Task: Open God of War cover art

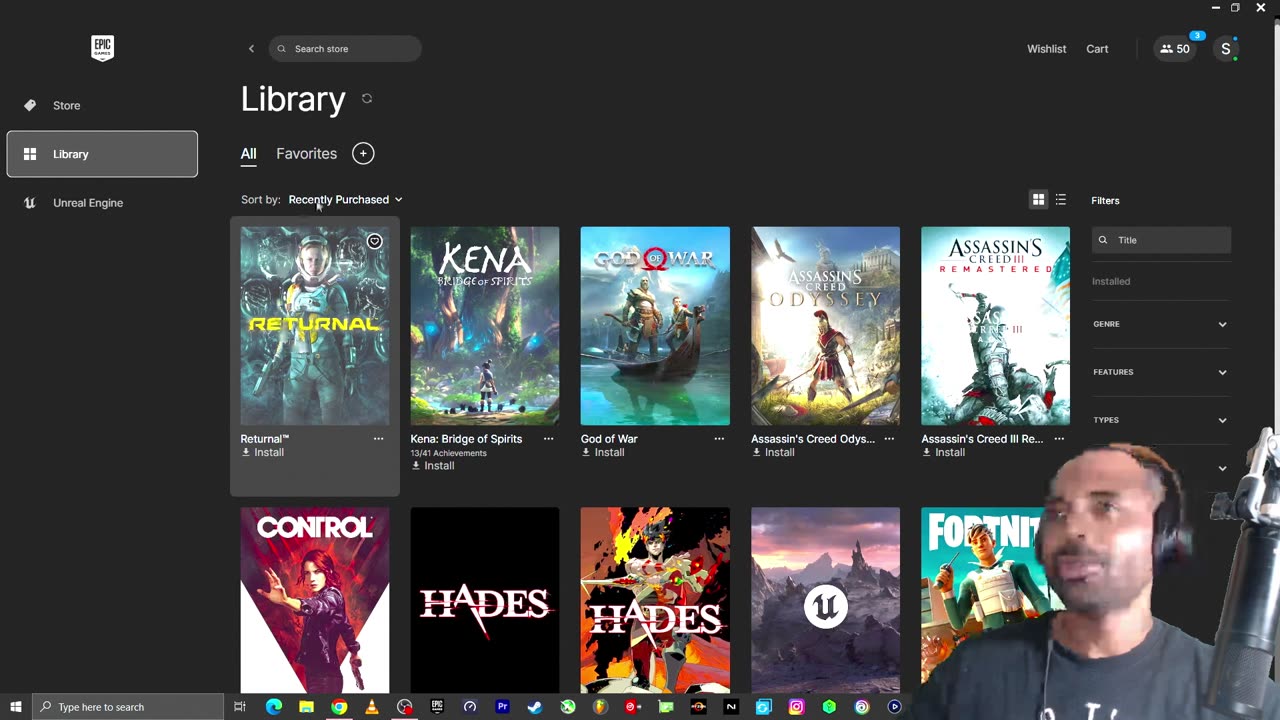Action: 655,326
